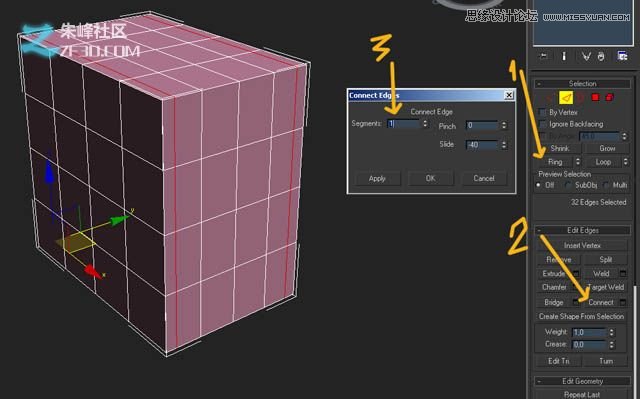This screenshot has height=399, width=640.
Task: Select Off preview selection radio
Action: point(539,185)
